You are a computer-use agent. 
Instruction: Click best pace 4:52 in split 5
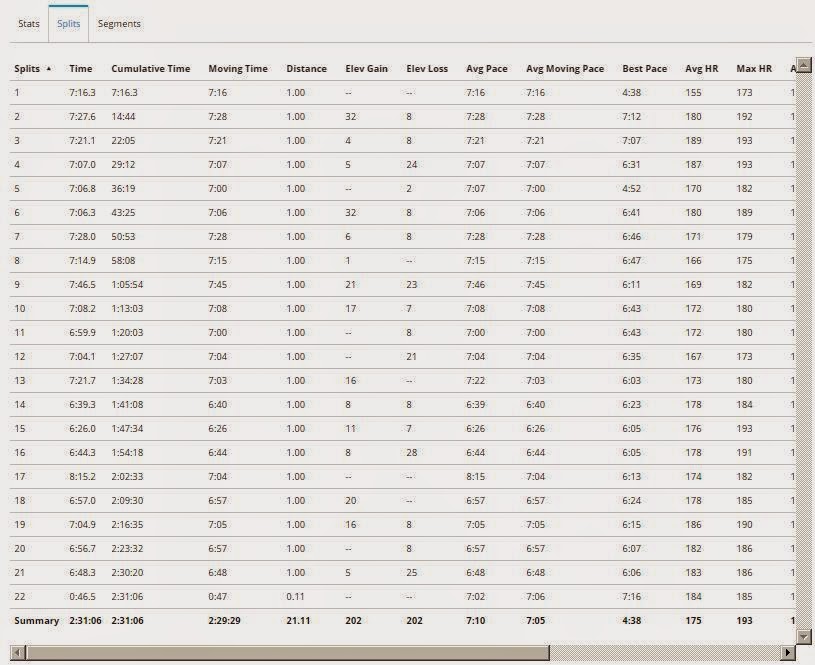pos(632,188)
